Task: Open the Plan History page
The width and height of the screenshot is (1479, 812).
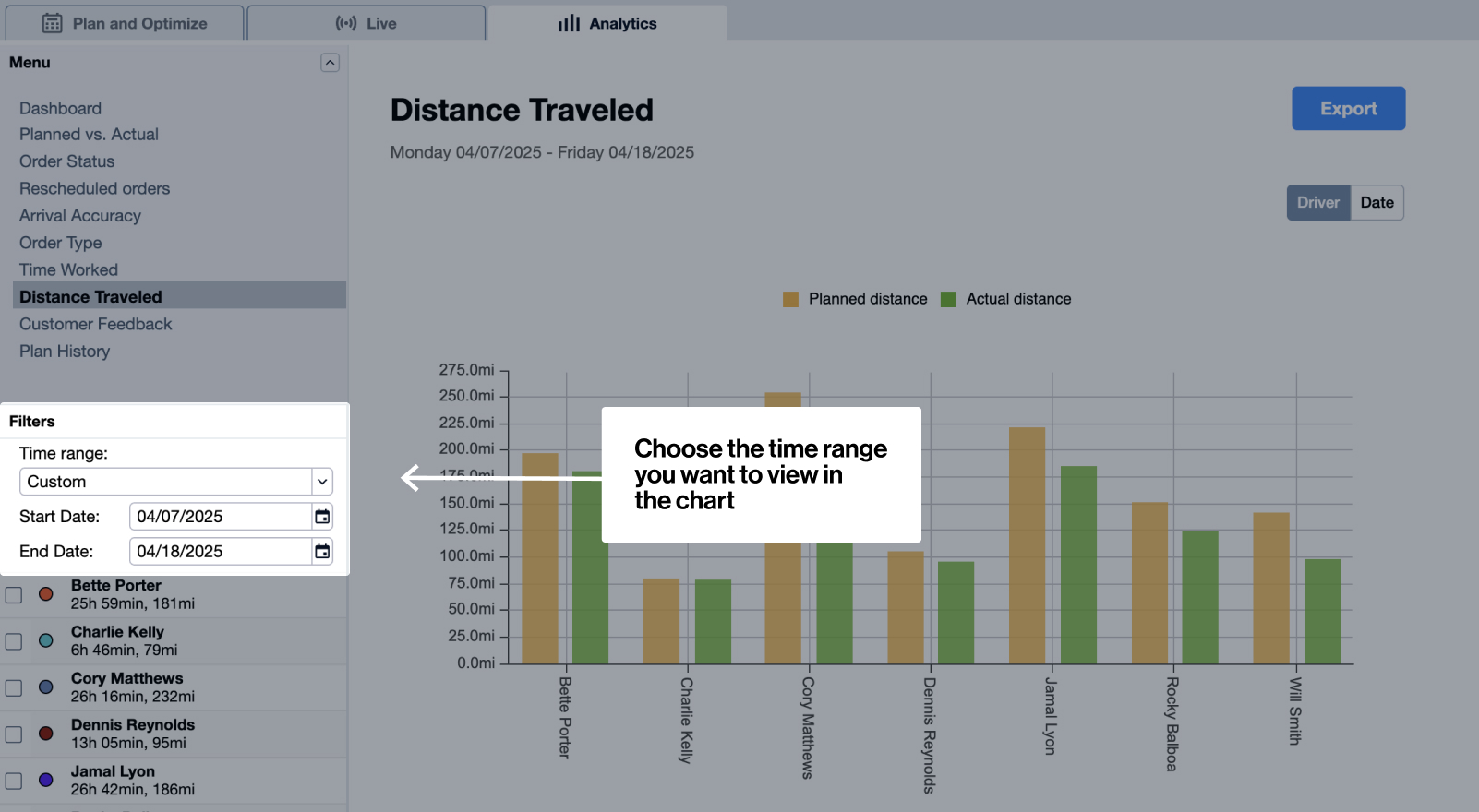Action: pos(64,351)
